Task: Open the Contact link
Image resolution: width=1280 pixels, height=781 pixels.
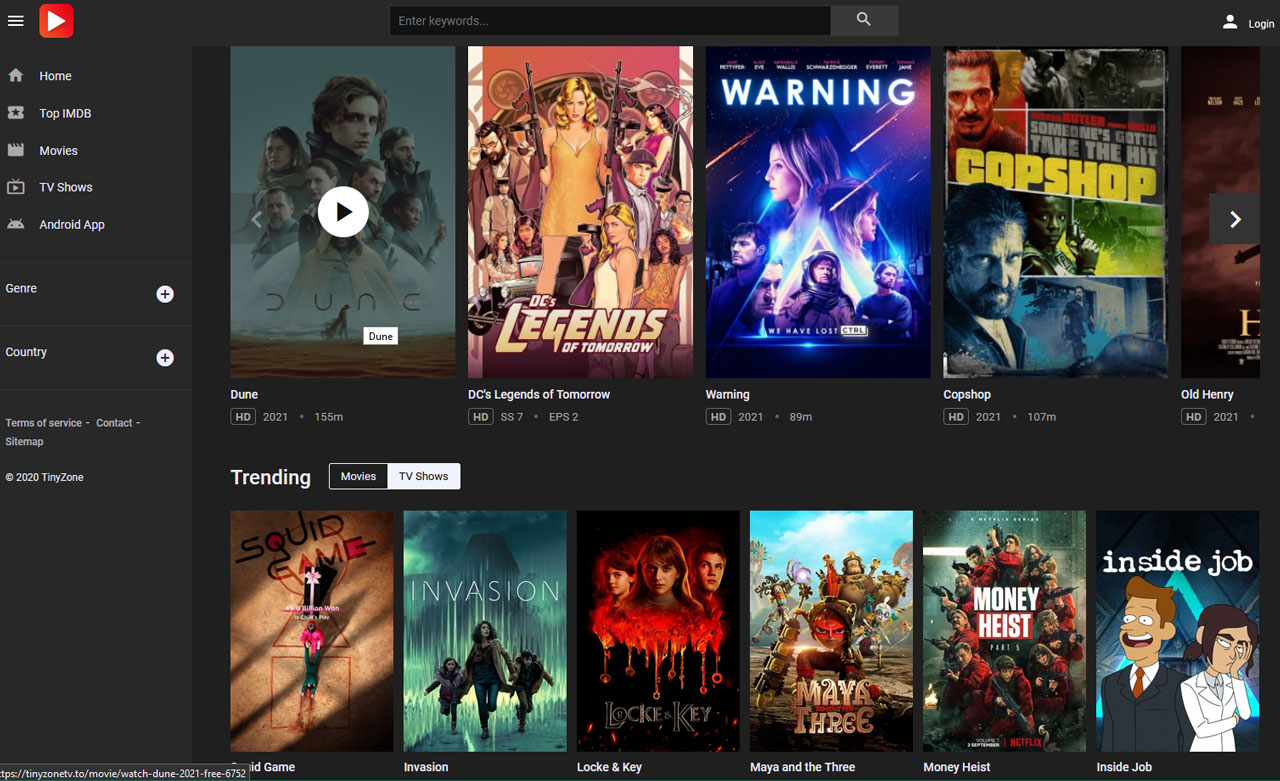Action: pos(114,423)
